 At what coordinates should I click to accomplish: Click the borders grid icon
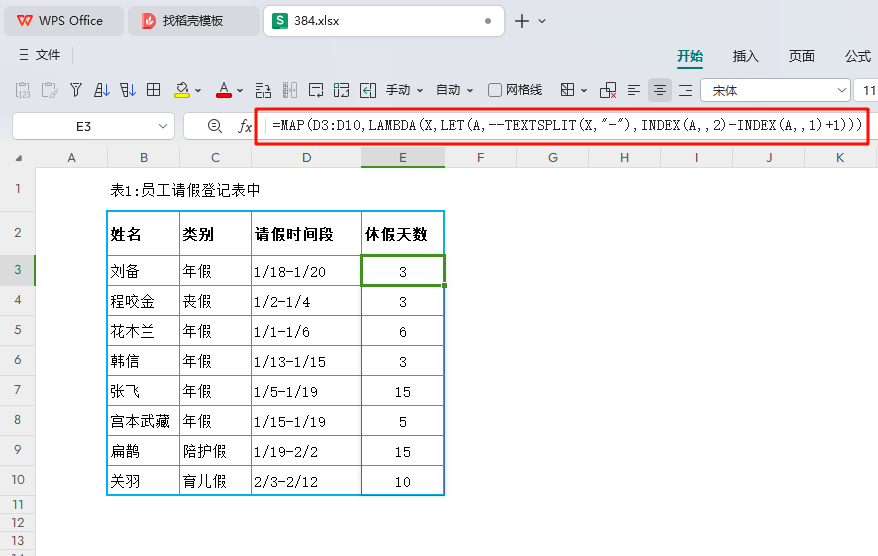pyautogui.click(x=567, y=90)
